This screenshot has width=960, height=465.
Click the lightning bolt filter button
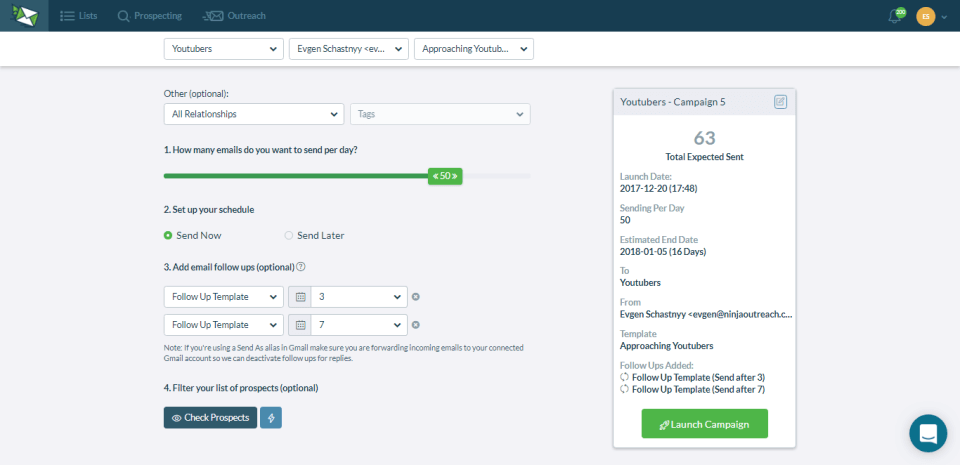click(x=271, y=418)
